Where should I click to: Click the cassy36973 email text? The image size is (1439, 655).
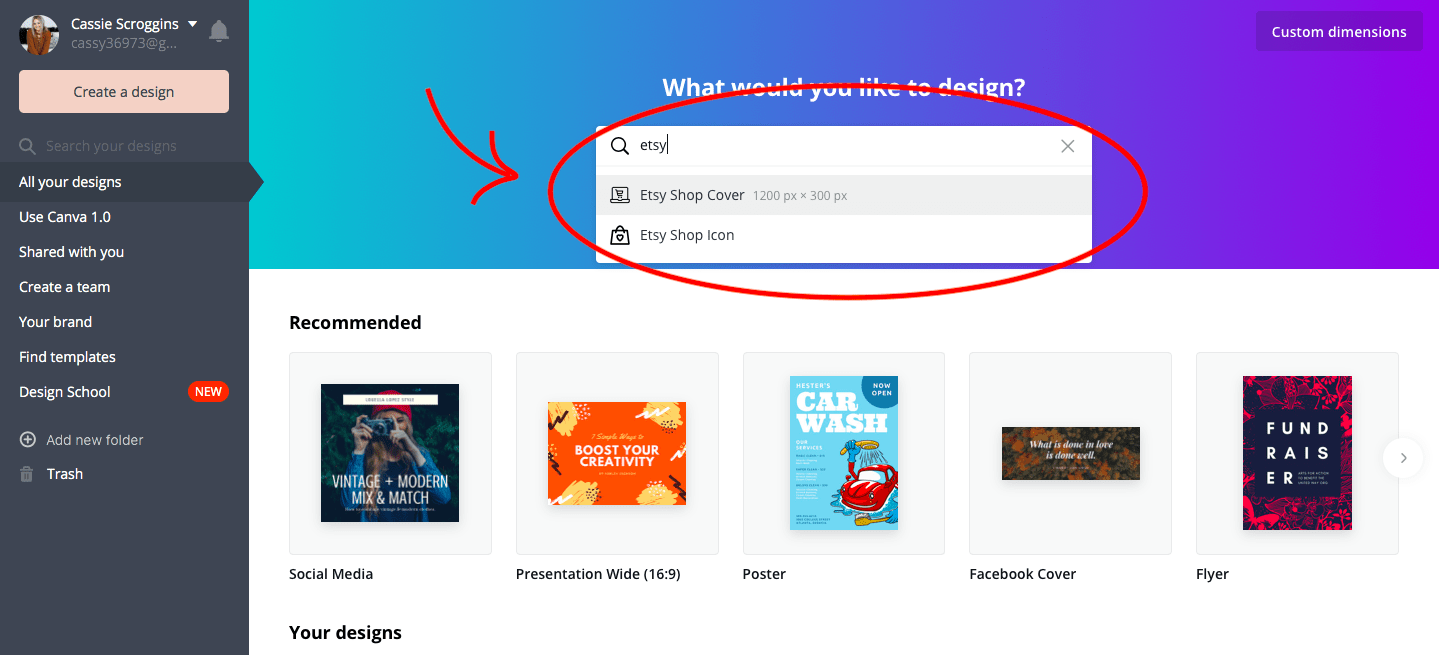pos(124,44)
